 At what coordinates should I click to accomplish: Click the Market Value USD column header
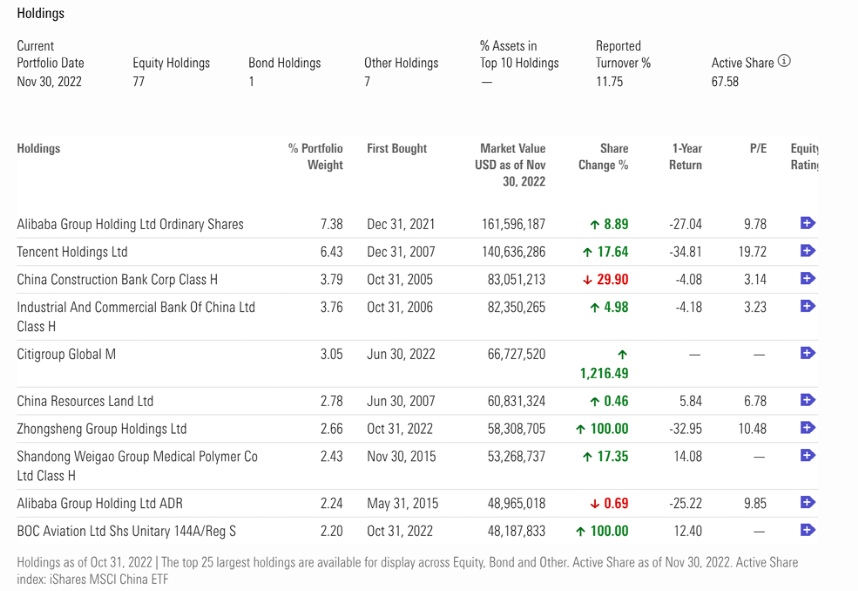510,165
